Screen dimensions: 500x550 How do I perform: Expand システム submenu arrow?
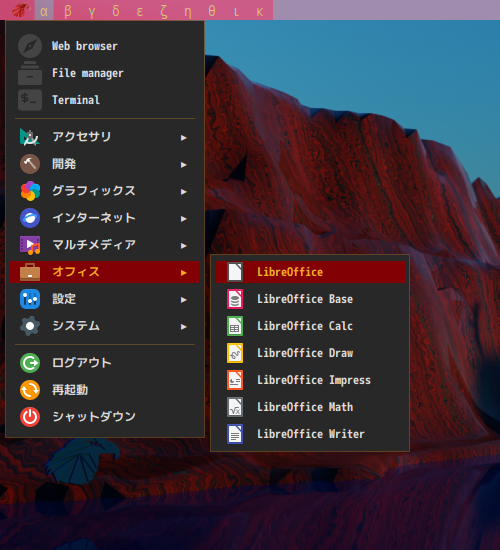184,327
